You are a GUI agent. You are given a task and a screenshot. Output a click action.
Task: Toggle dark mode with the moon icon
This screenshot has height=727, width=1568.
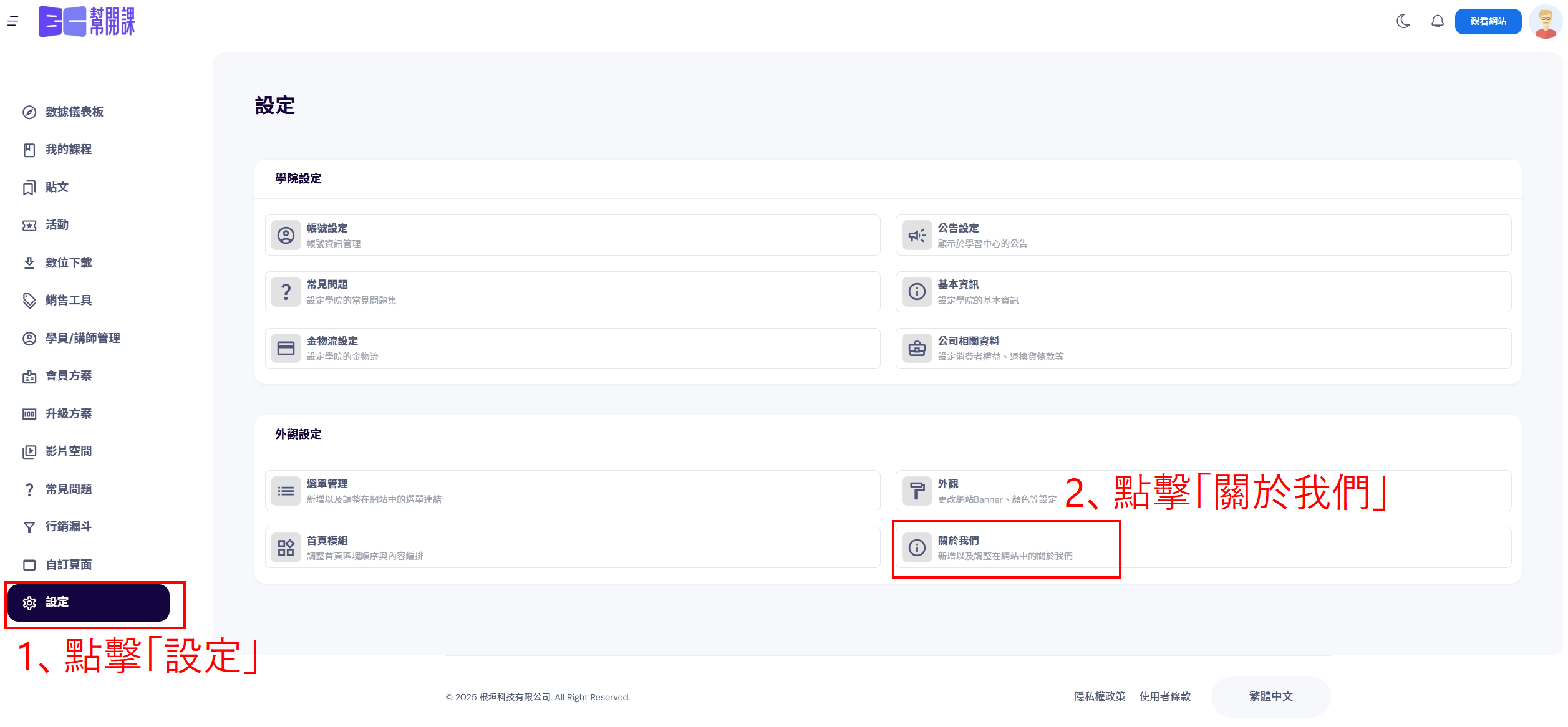tap(1403, 21)
